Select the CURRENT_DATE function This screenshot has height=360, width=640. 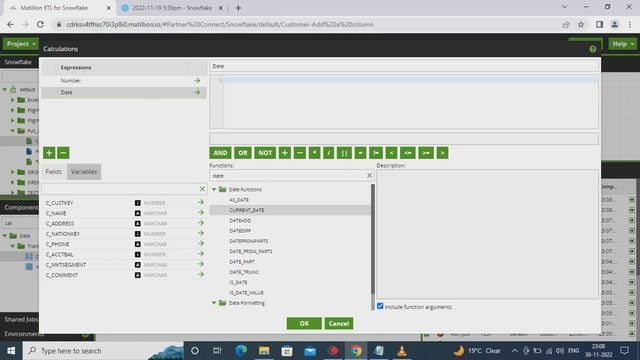pyautogui.click(x=247, y=210)
